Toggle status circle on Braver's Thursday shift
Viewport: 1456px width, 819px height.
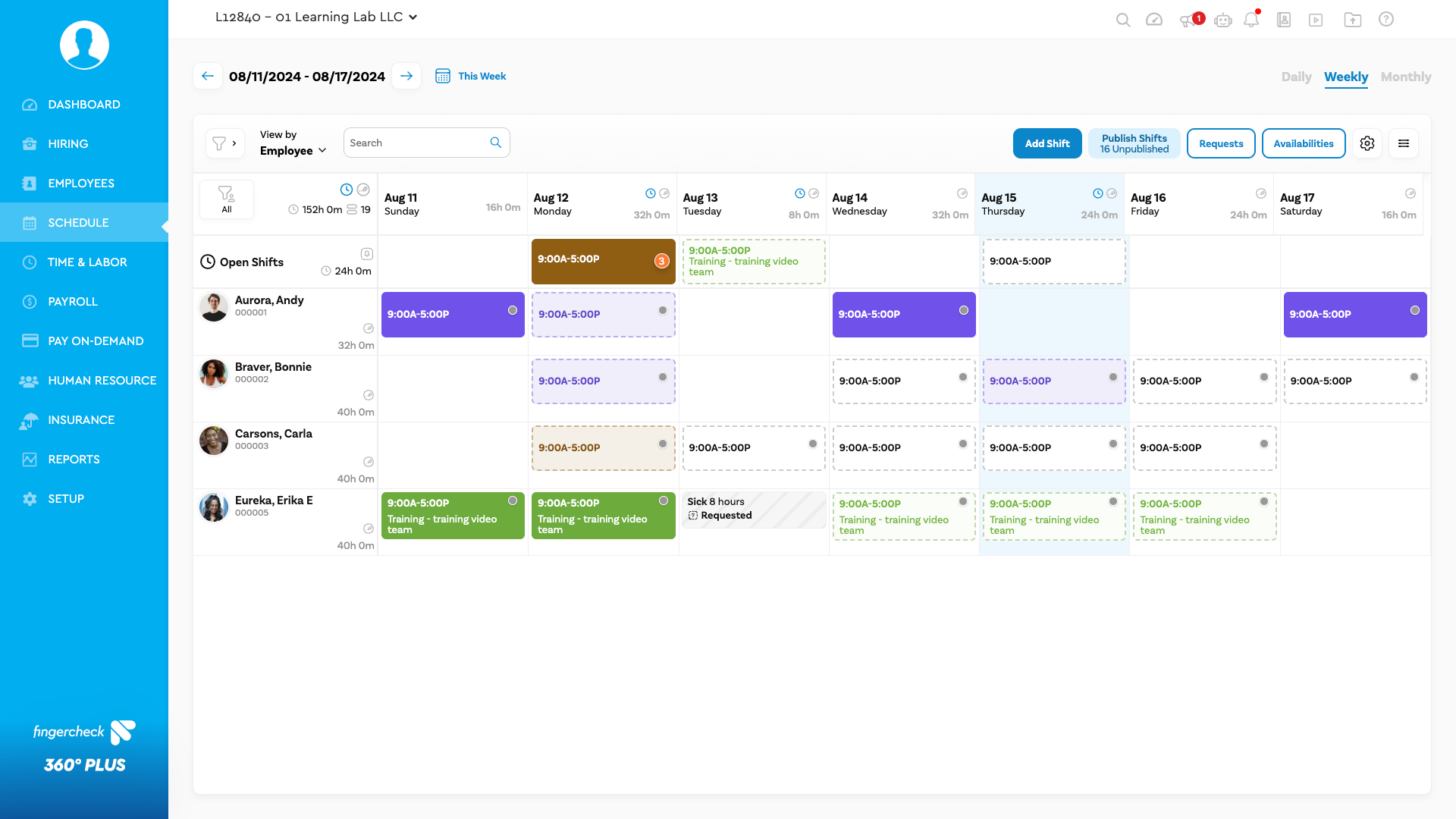pos(1113,377)
